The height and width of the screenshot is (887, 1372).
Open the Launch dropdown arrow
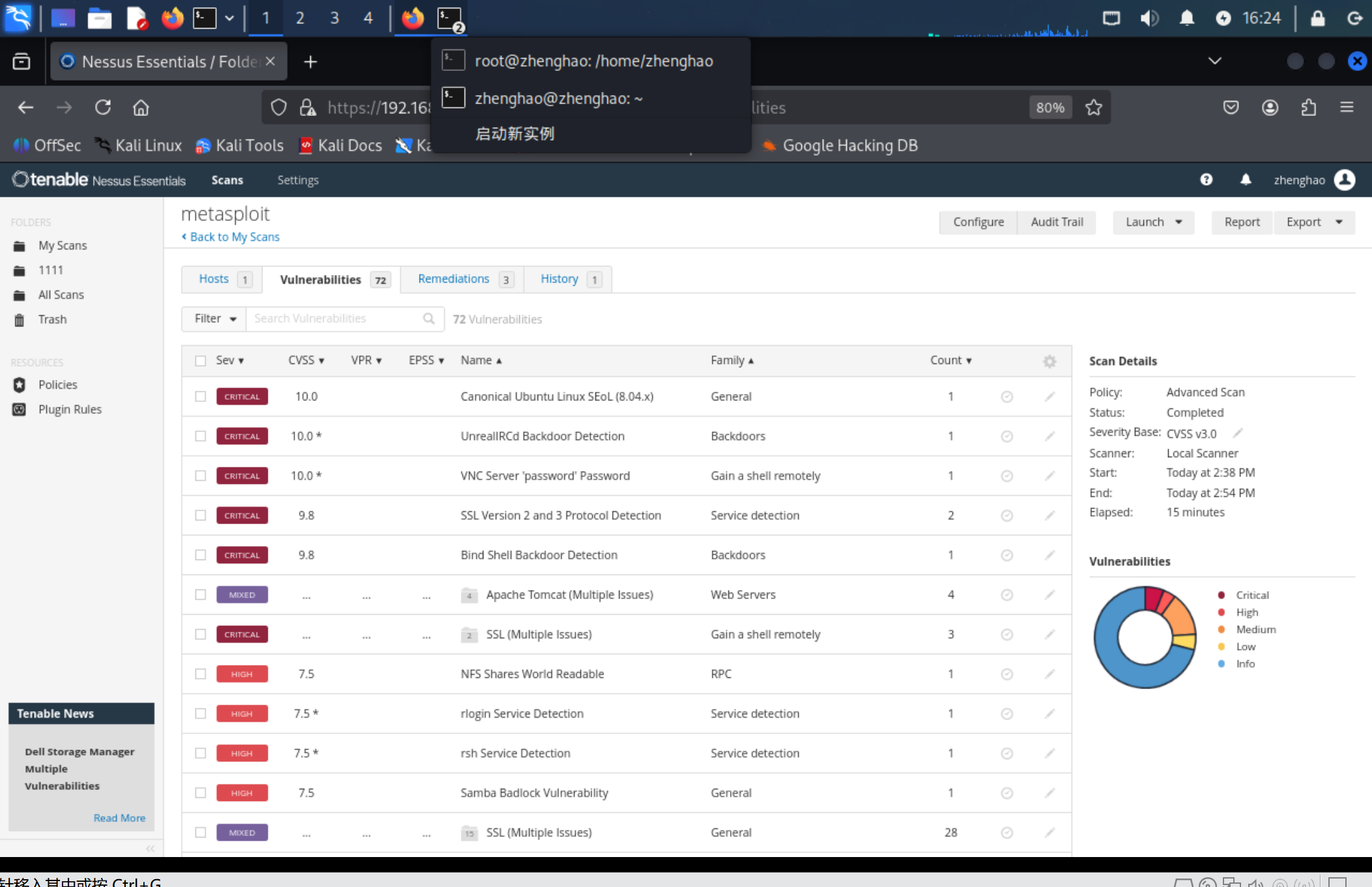coord(1179,222)
